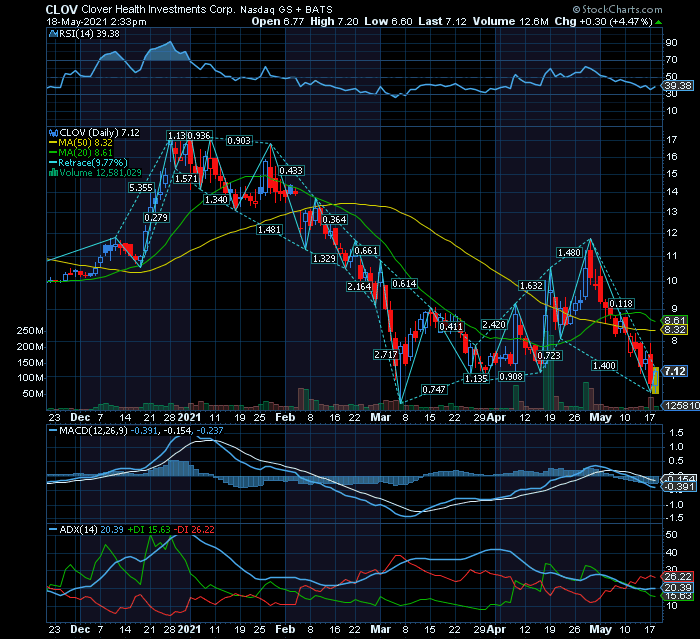Screen dimensions: 700x639
Task: Click the 2.717 retrace ratio label
Action: (x=386, y=355)
